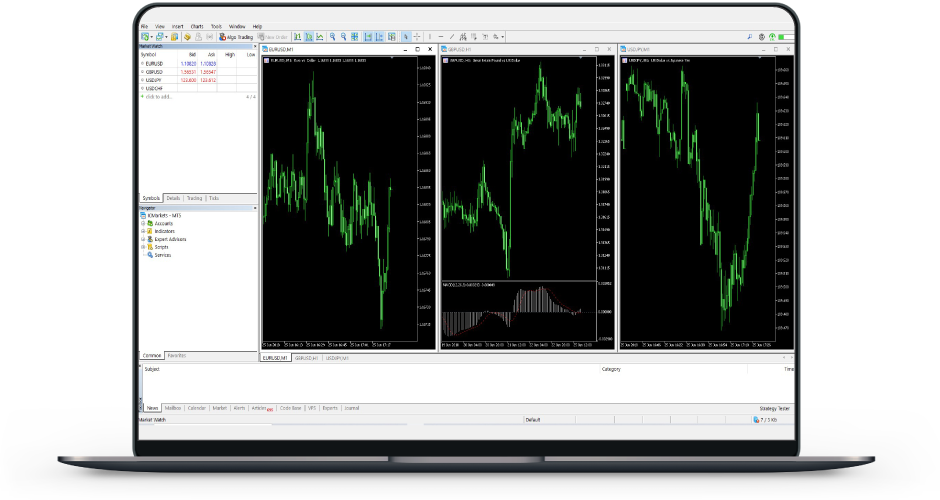Click the Indicators list toolbar icon
This screenshot has width=940, height=500.
[x=391, y=37]
